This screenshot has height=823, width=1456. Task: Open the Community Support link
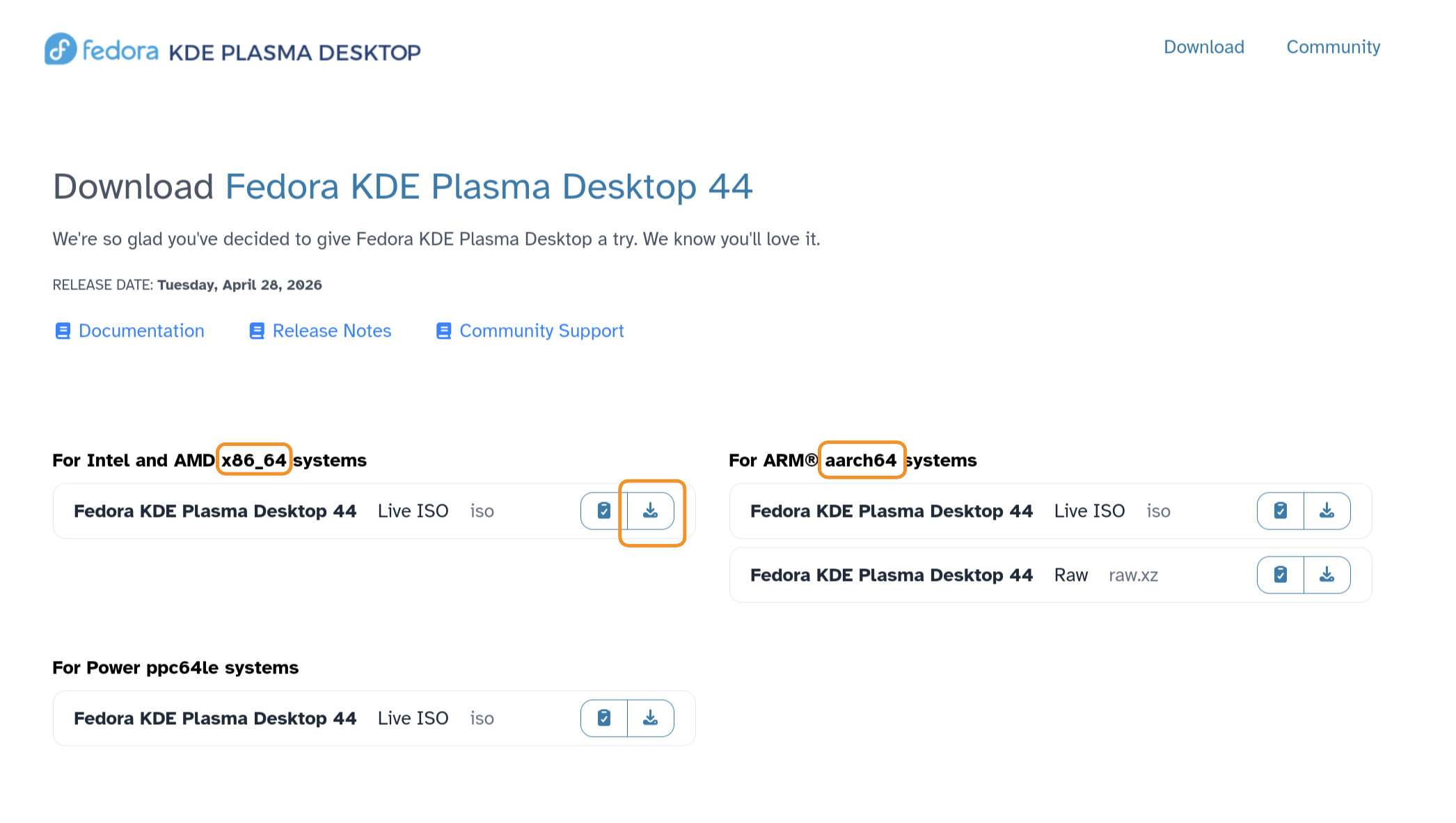pos(530,331)
